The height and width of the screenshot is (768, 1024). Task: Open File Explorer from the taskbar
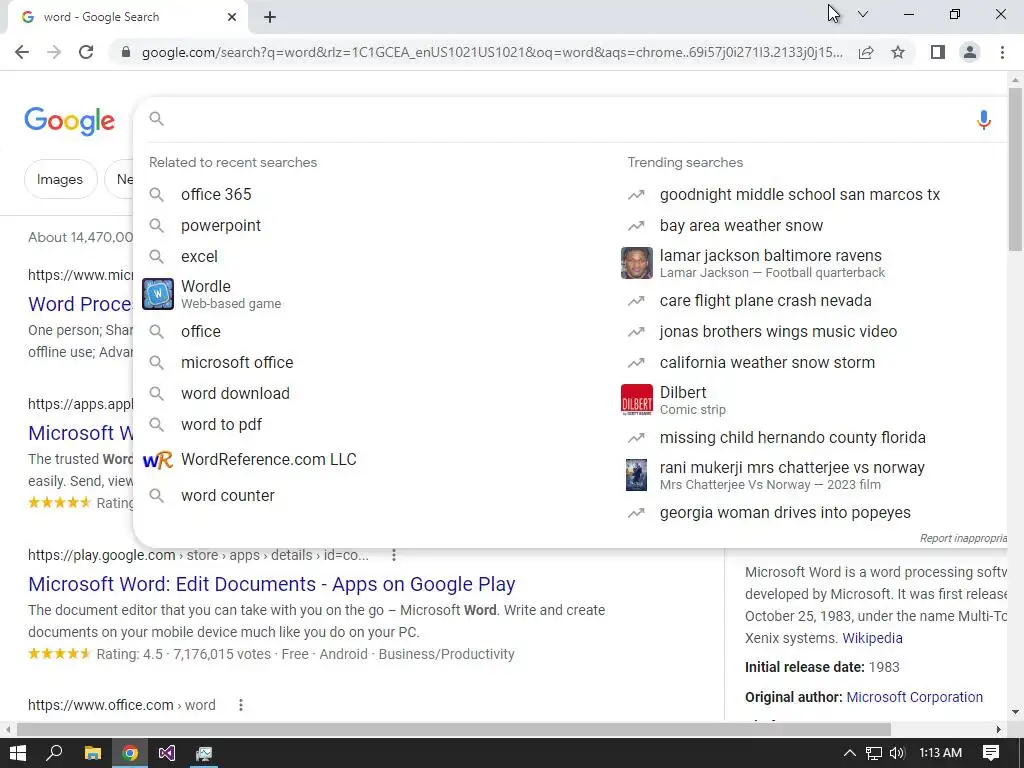pos(93,753)
